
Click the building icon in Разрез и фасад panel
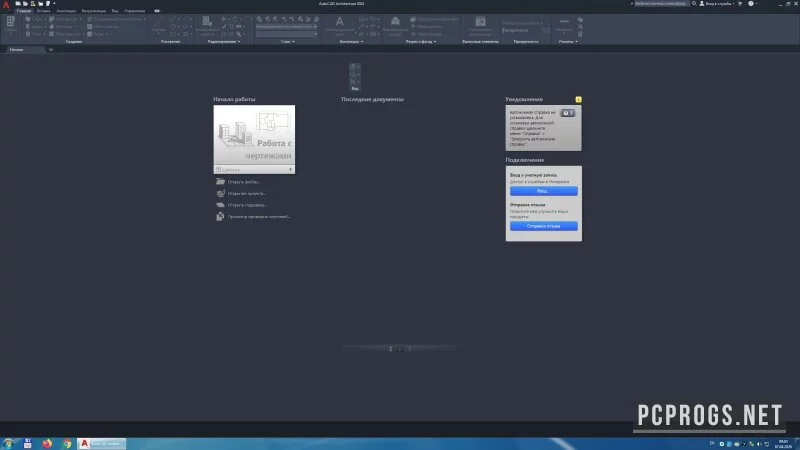pos(395,21)
